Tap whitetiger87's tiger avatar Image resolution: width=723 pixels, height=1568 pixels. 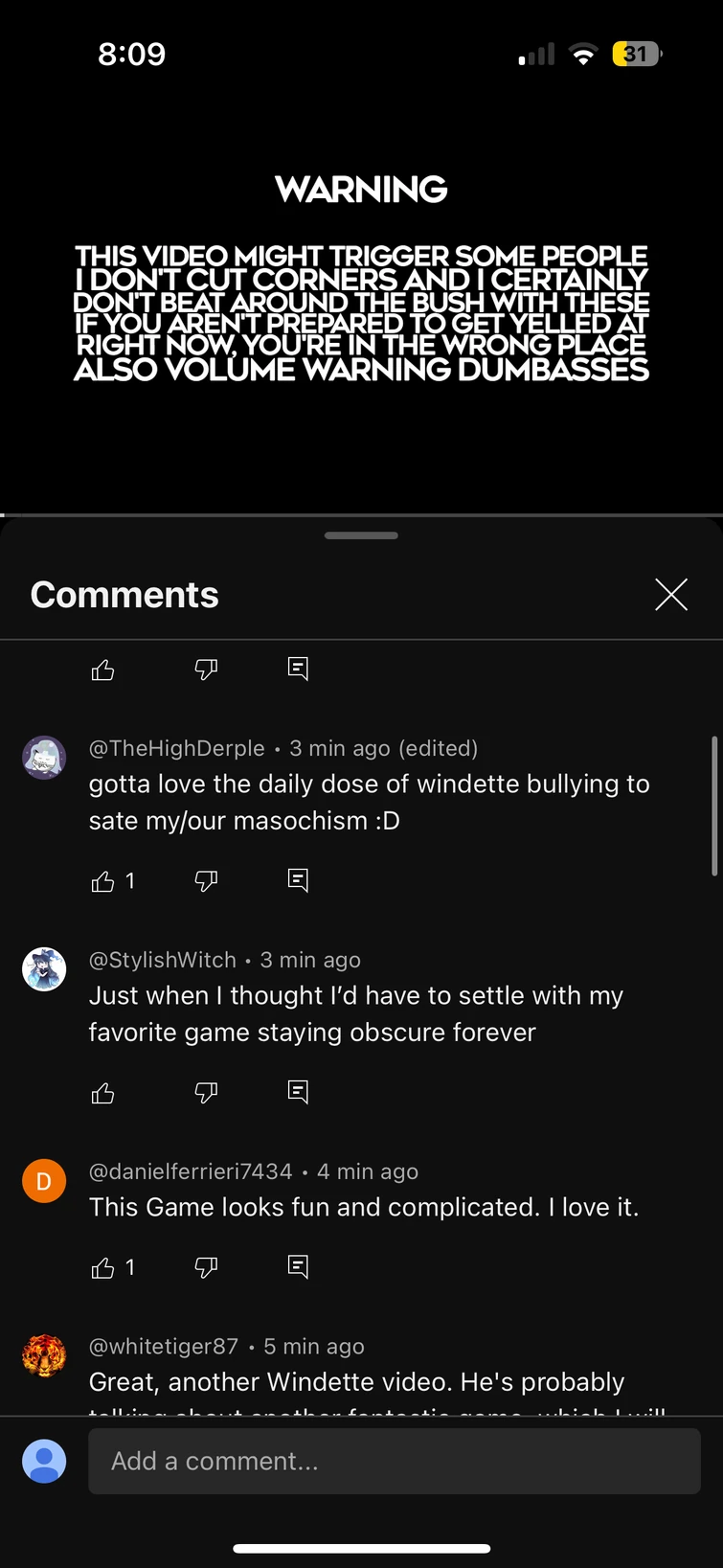44,1356
